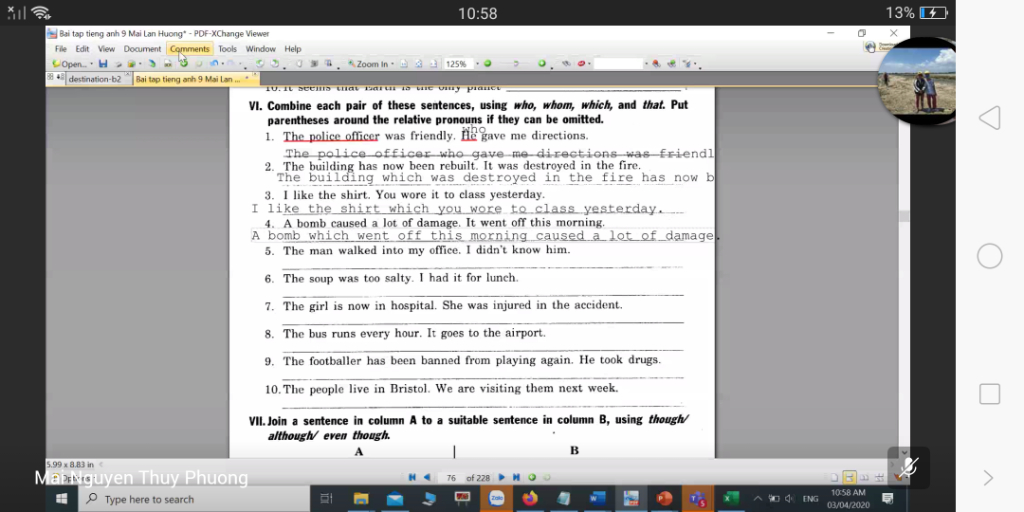Click the Windows Start button
This screenshot has width=1024, height=512.
[61, 499]
